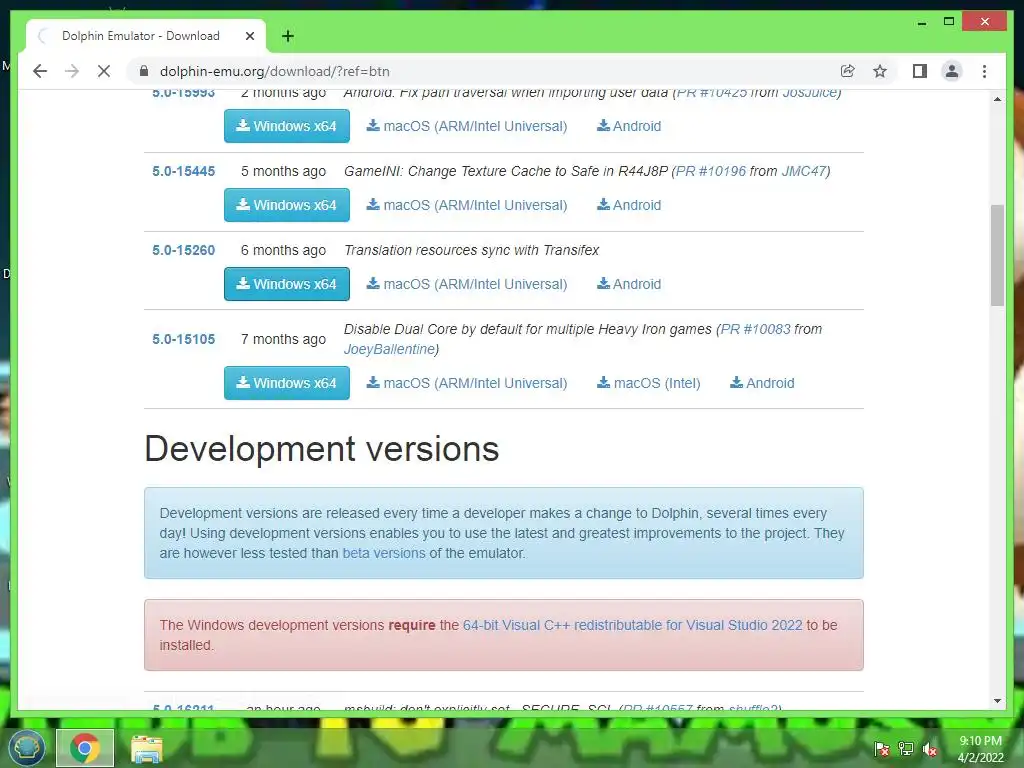This screenshot has width=1024, height=768.
Task: Download macOS (Intel) for 5.0-15105
Action: pyautogui.click(x=648, y=383)
